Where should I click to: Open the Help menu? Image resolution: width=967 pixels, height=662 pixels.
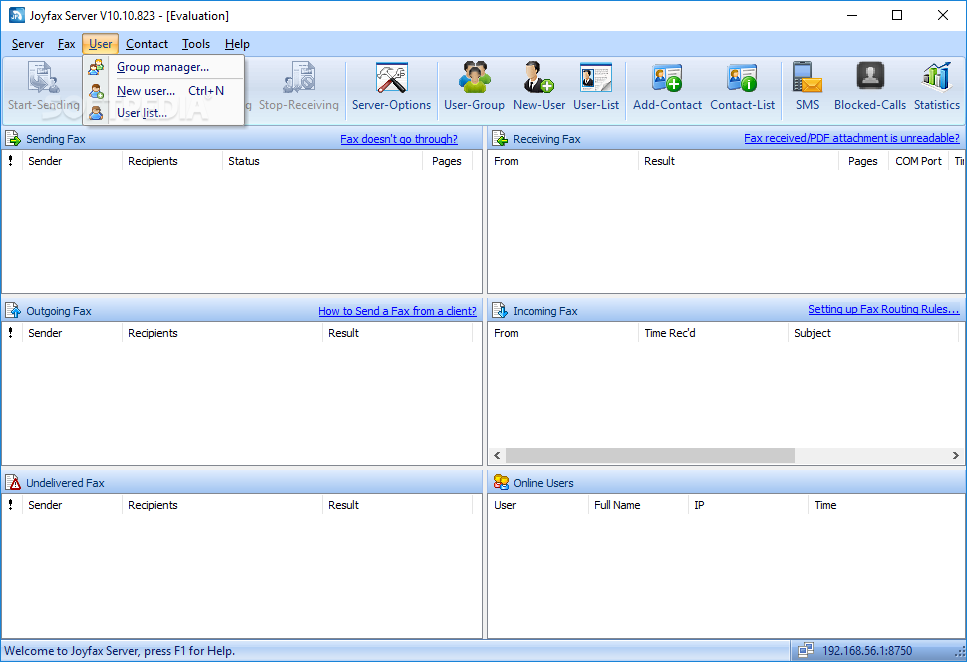tap(237, 44)
